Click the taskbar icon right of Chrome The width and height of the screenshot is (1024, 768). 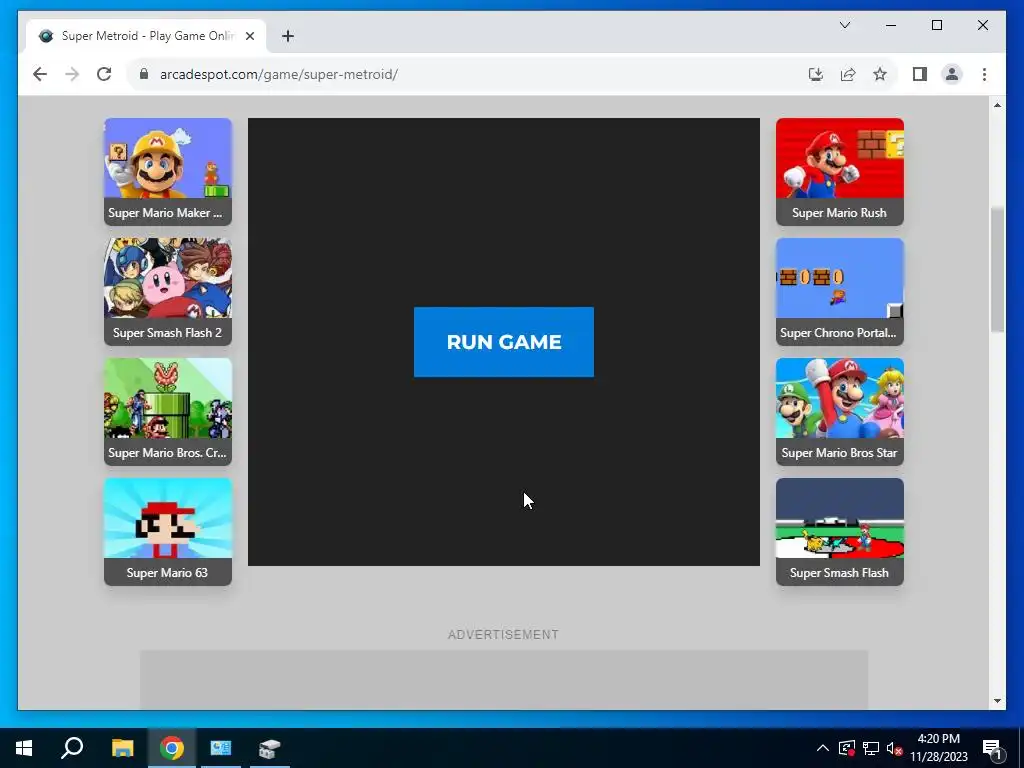221,748
